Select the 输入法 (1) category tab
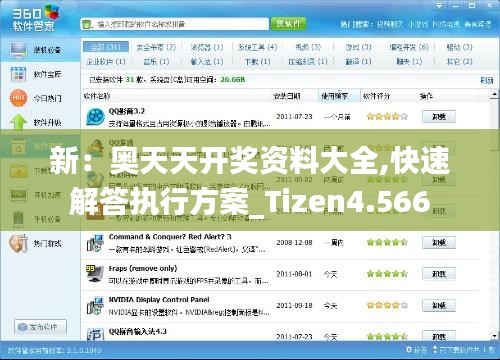Screen dimensions: 500x360 207,62
